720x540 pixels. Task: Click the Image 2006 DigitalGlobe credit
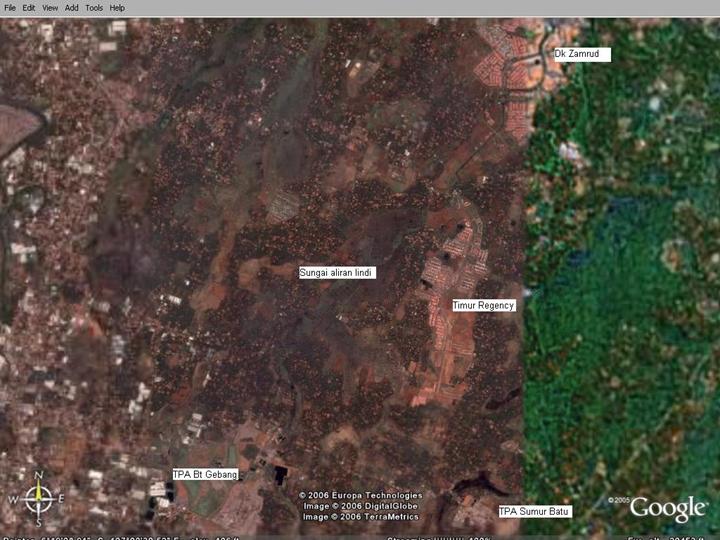[x=360, y=506]
